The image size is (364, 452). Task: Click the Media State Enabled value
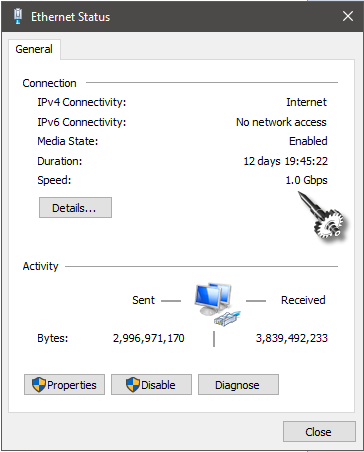[x=308, y=141]
